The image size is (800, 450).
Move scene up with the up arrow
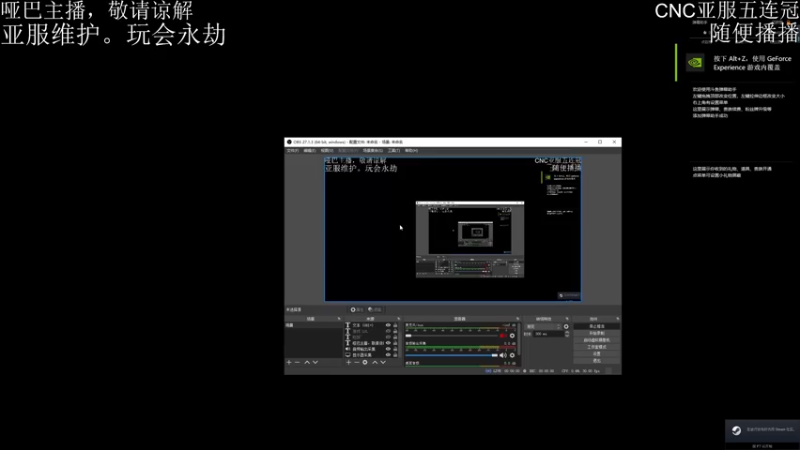[307, 362]
